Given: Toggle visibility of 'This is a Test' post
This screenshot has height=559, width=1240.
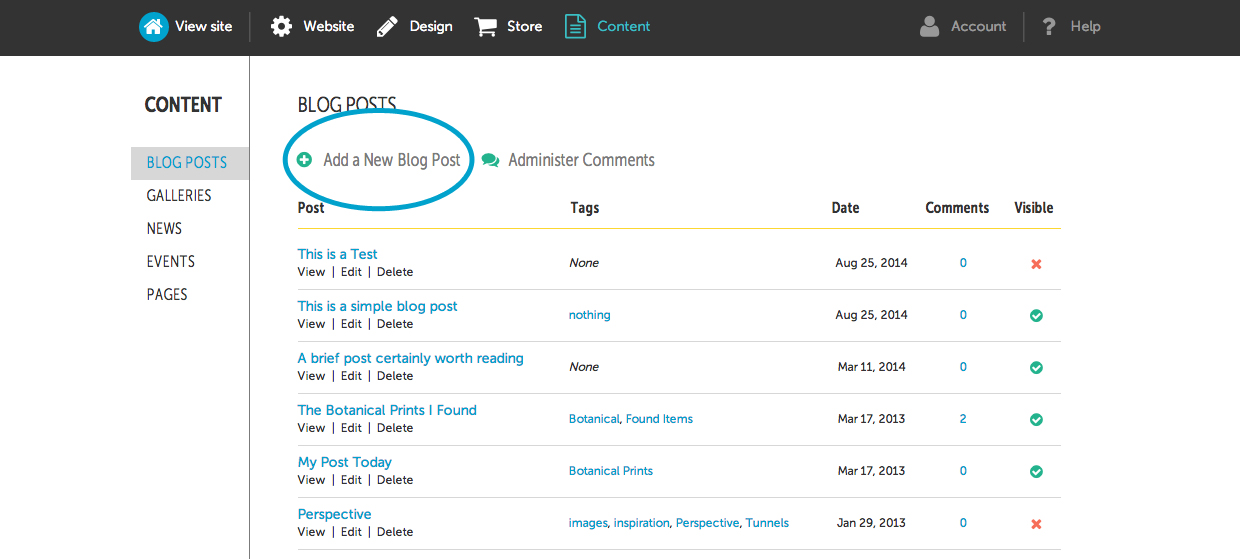Looking at the screenshot, I should [x=1036, y=264].
